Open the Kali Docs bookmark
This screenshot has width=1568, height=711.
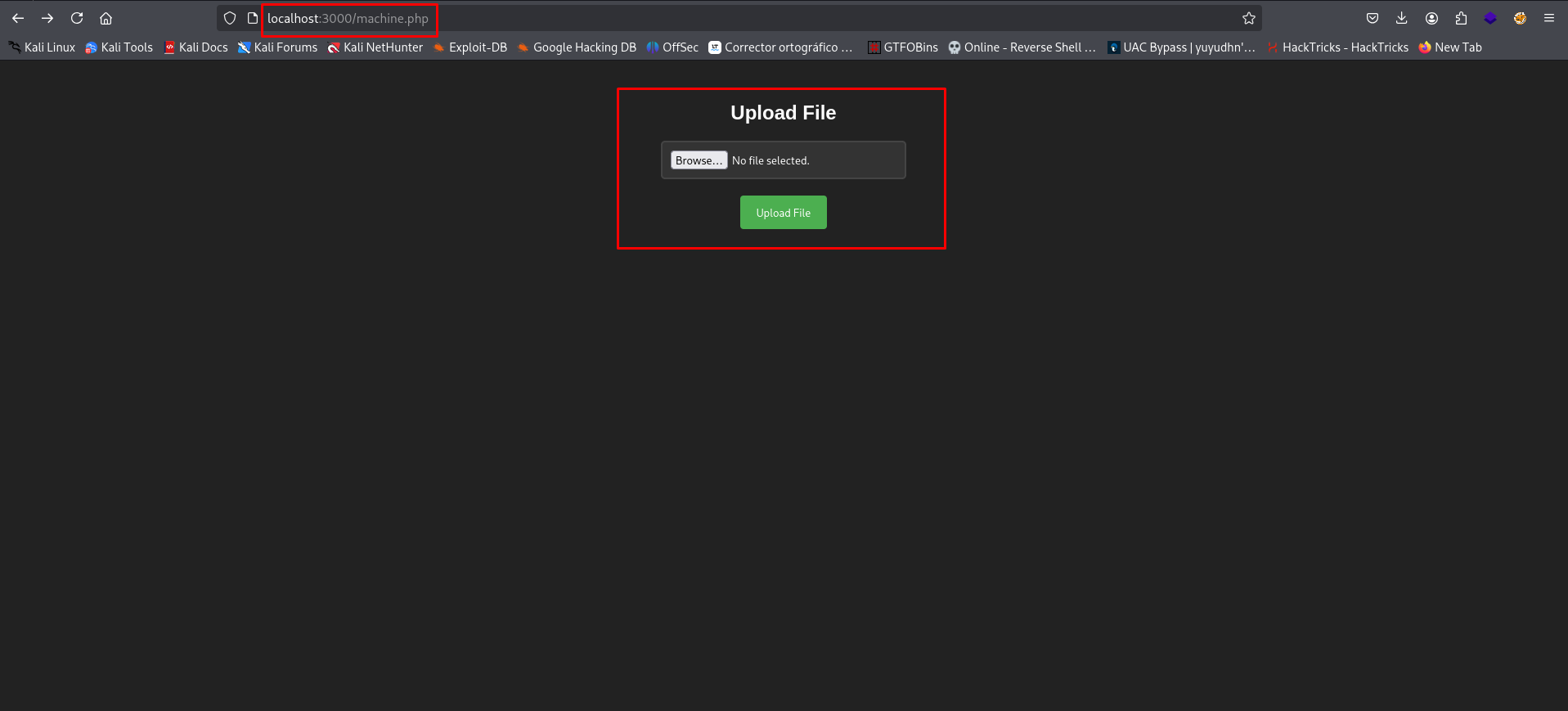pyautogui.click(x=196, y=47)
